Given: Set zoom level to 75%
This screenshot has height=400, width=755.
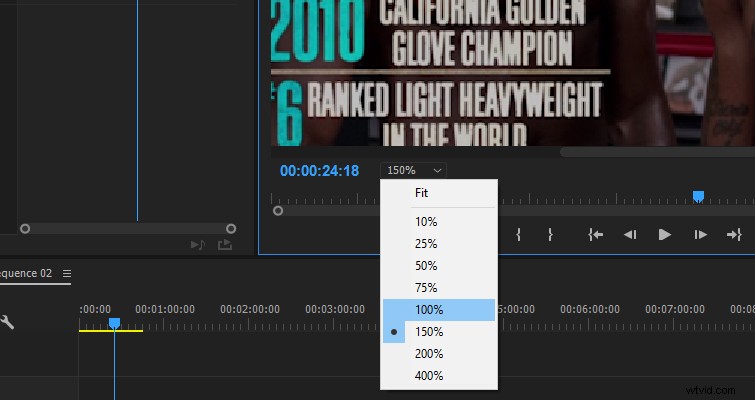Looking at the screenshot, I should click(x=439, y=288).
